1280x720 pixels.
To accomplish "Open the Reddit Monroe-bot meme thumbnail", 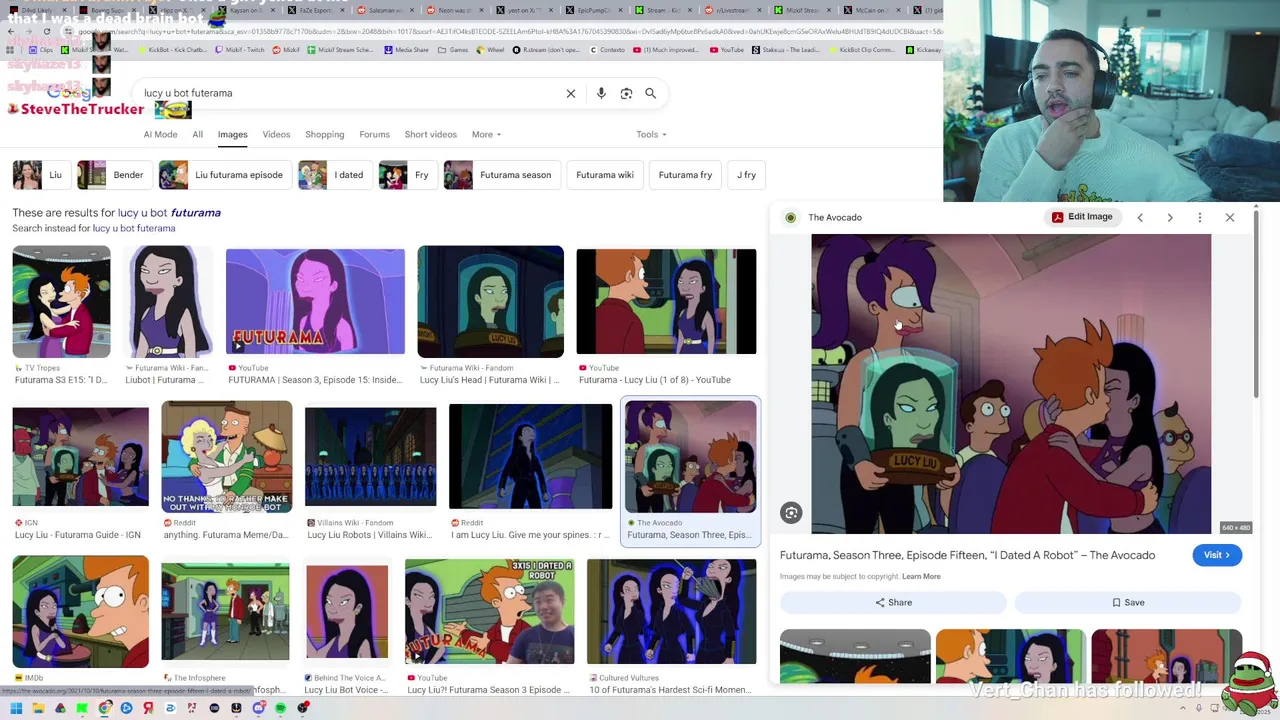I will click(x=227, y=457).
